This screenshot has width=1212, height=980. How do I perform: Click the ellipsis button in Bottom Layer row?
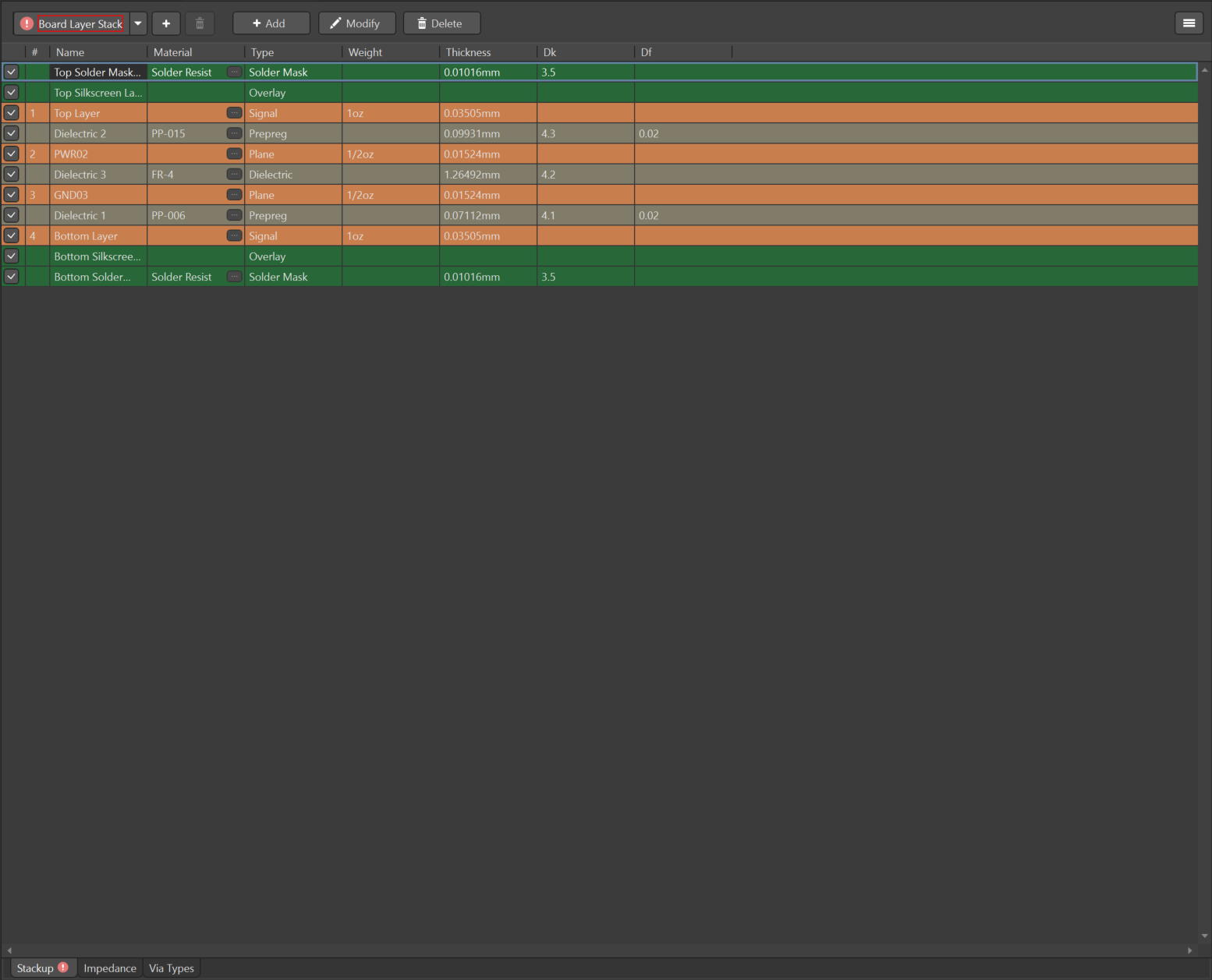(x=234, y=235)
